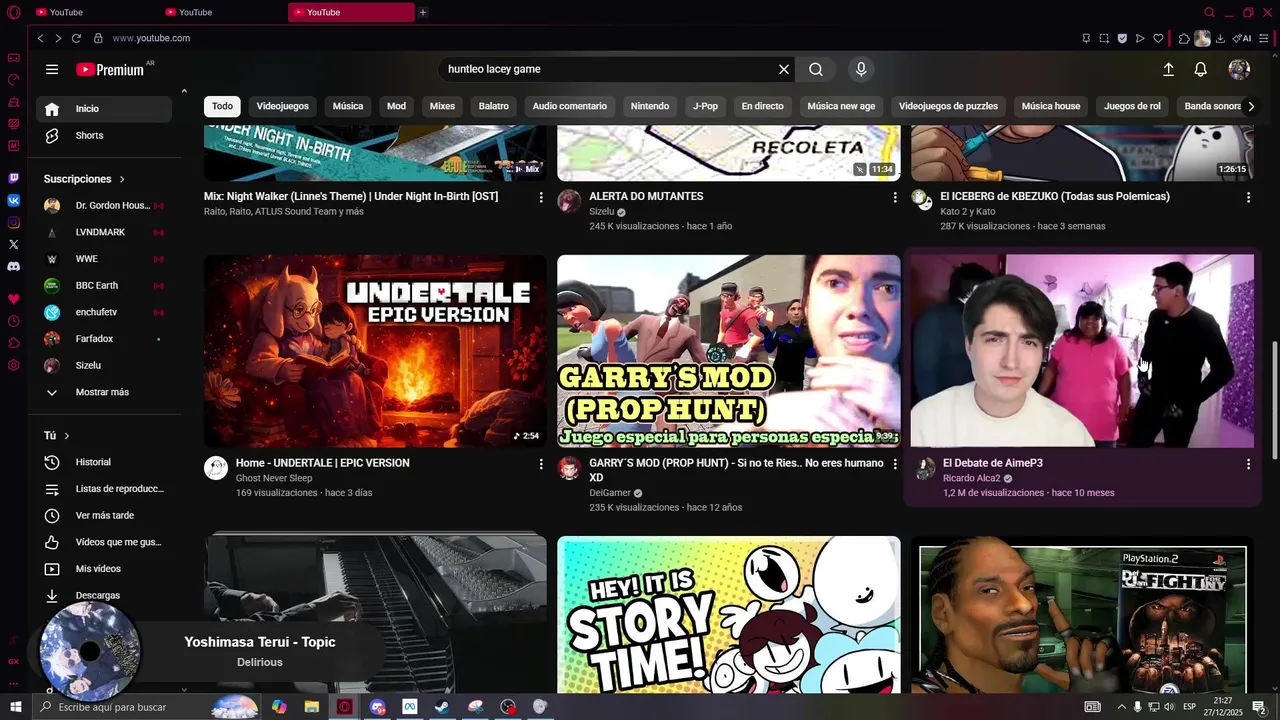Select the Videojuegos filter chip
This screenshot has width=1280, height=720.
point(282,106)
